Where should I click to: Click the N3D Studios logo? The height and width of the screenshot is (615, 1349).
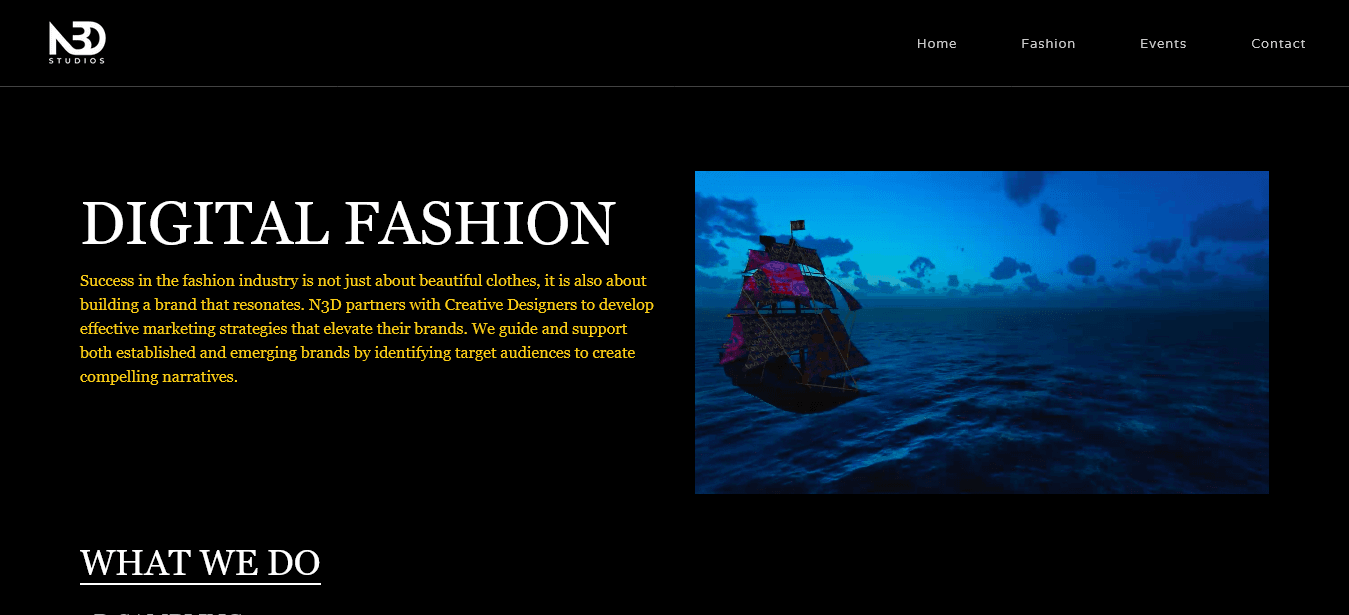point(77,43)
